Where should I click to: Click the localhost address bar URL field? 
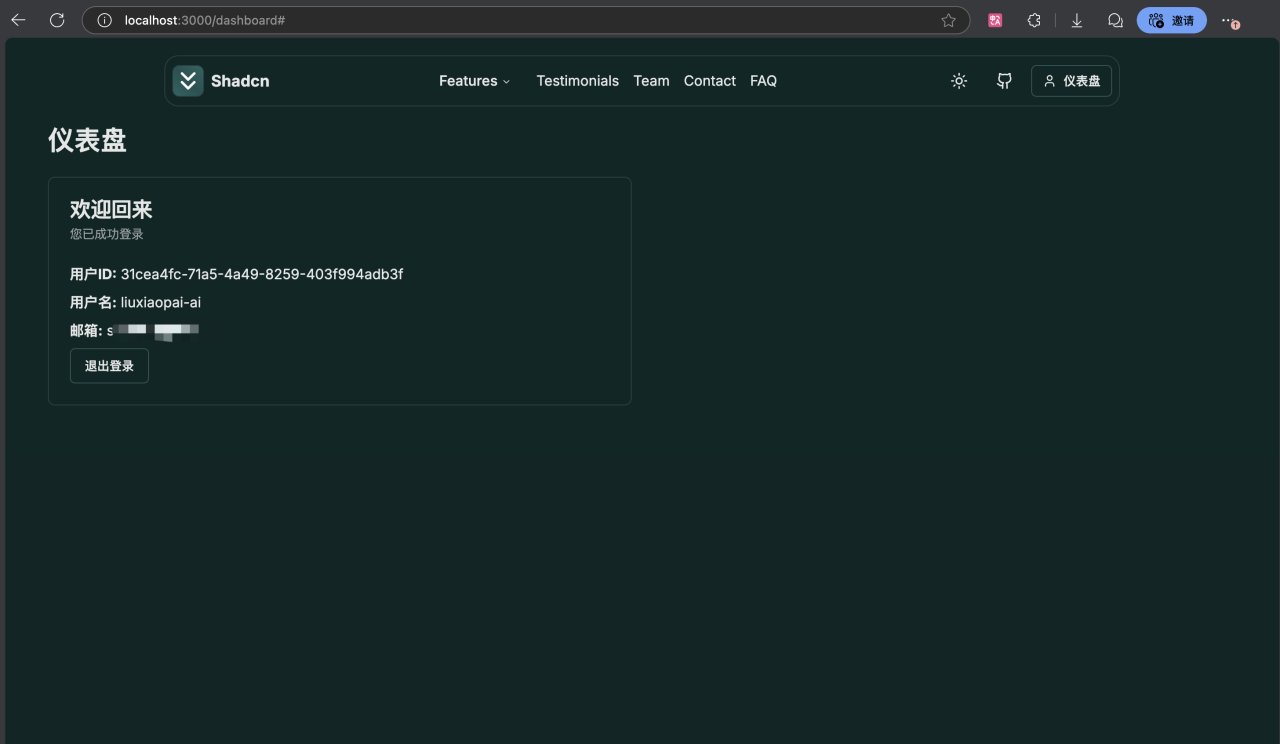(500, 20)
